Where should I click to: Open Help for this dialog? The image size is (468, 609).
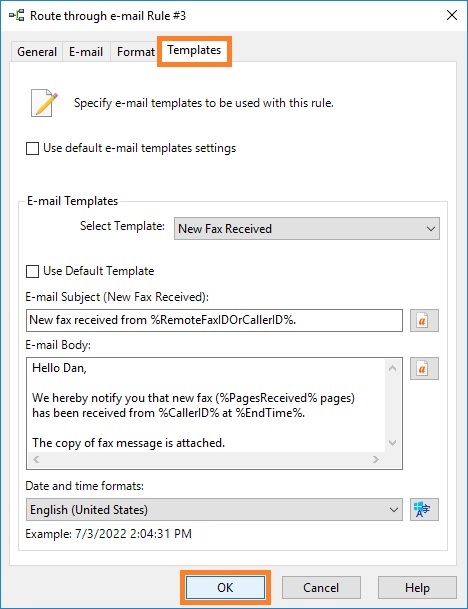[x=417, y=588]
